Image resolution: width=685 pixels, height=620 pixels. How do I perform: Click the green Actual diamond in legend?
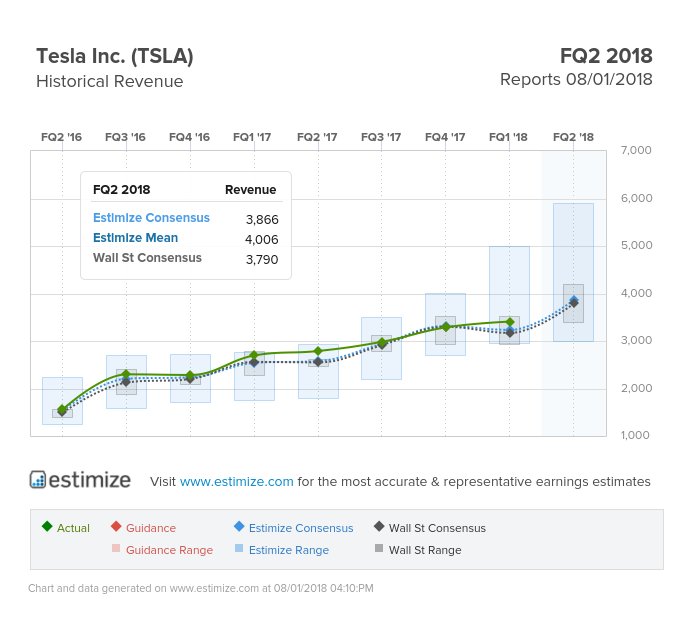(47, 526)
